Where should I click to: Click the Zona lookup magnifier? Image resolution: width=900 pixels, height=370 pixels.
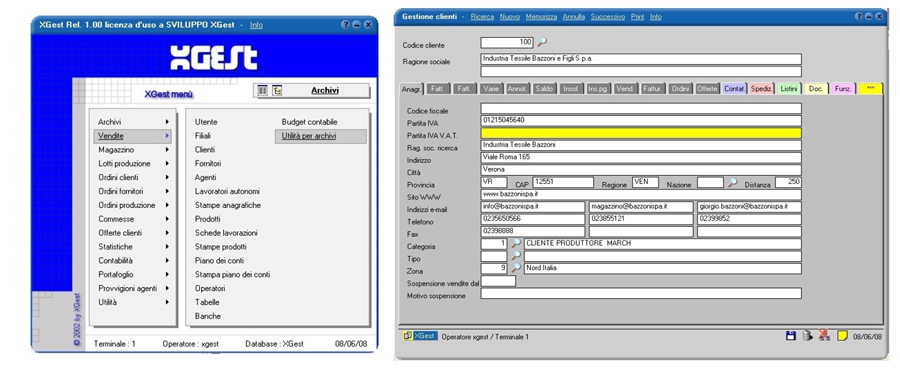pos(516,268)
